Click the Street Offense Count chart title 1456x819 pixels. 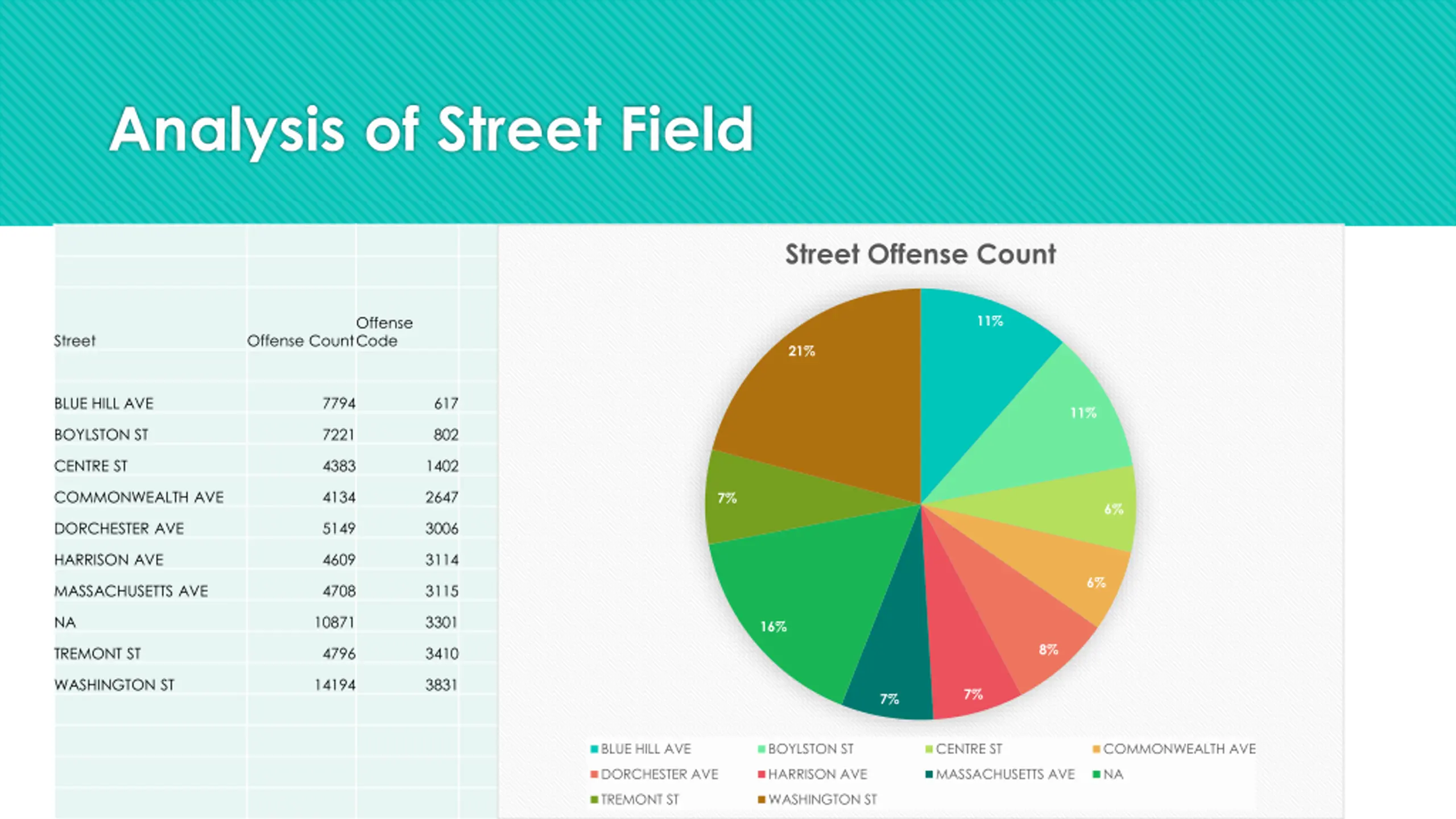(x=920, y=254)
